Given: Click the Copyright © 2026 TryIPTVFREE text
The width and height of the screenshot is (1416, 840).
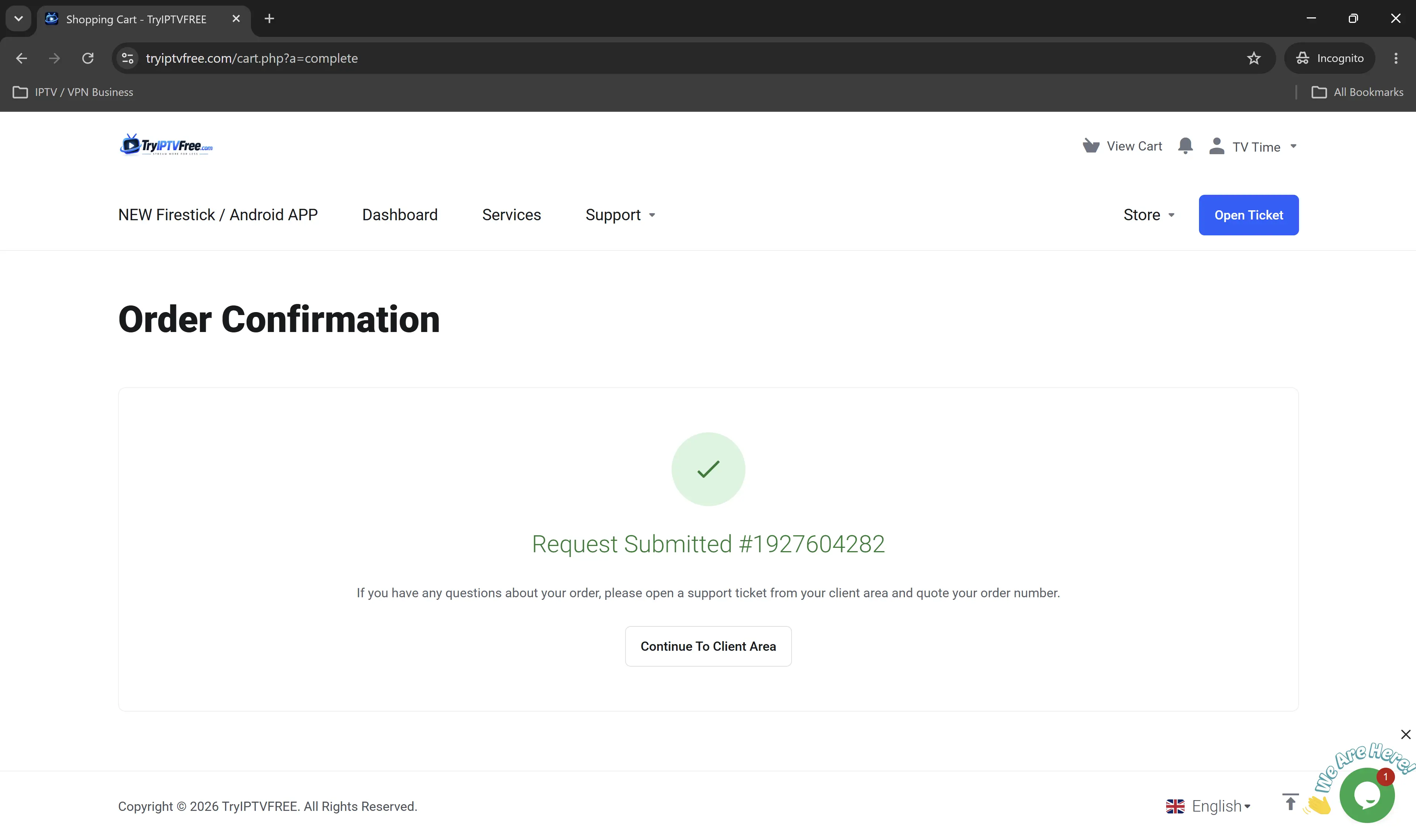Looking at the screenshot, I should click(x=267, y=806).
